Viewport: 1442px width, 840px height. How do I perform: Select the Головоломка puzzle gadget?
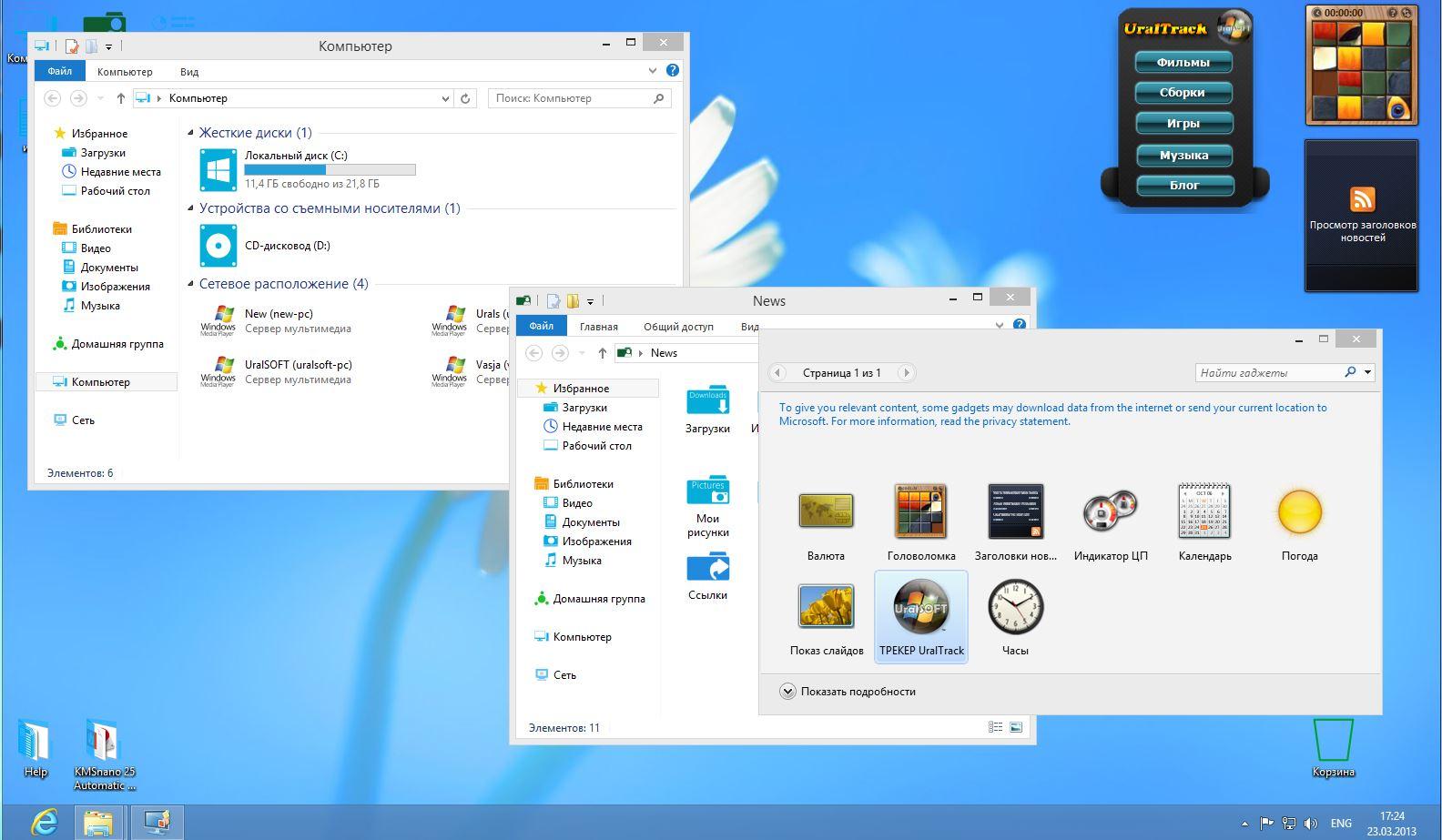(920, 512)
